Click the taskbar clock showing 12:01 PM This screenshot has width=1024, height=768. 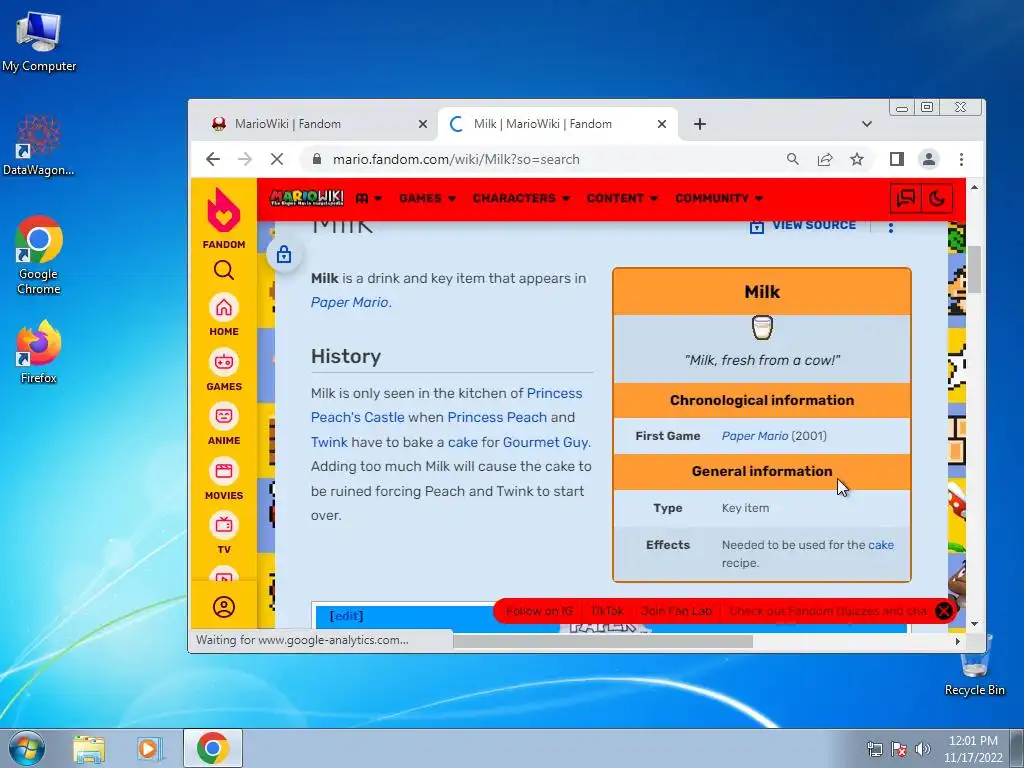tap(973, 748)
